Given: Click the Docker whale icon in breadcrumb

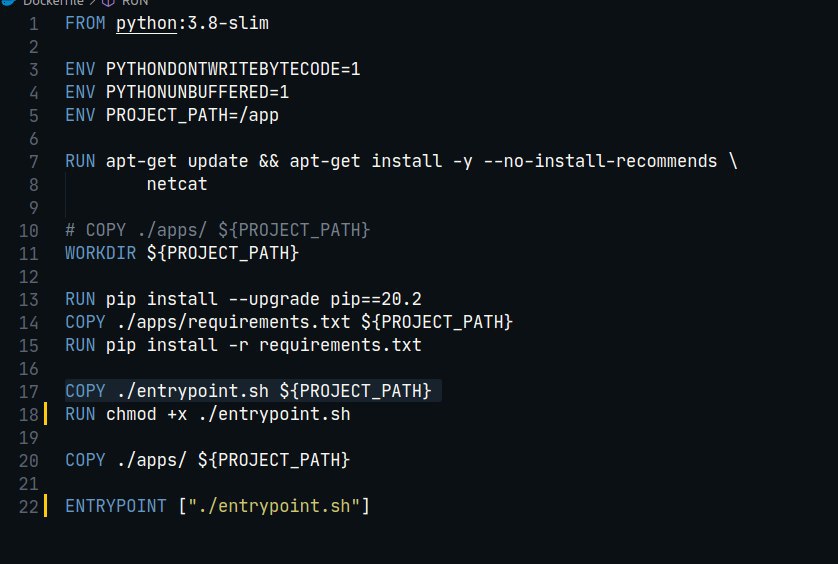Looking at the screenshot, I should [9, 2].
